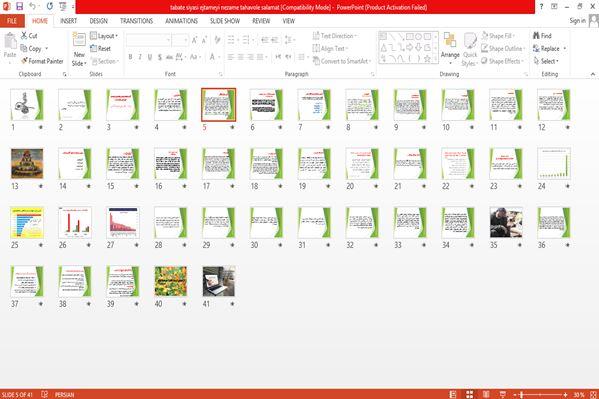
Task: Switch to the DESIGN tab
Action: [99, 21]
